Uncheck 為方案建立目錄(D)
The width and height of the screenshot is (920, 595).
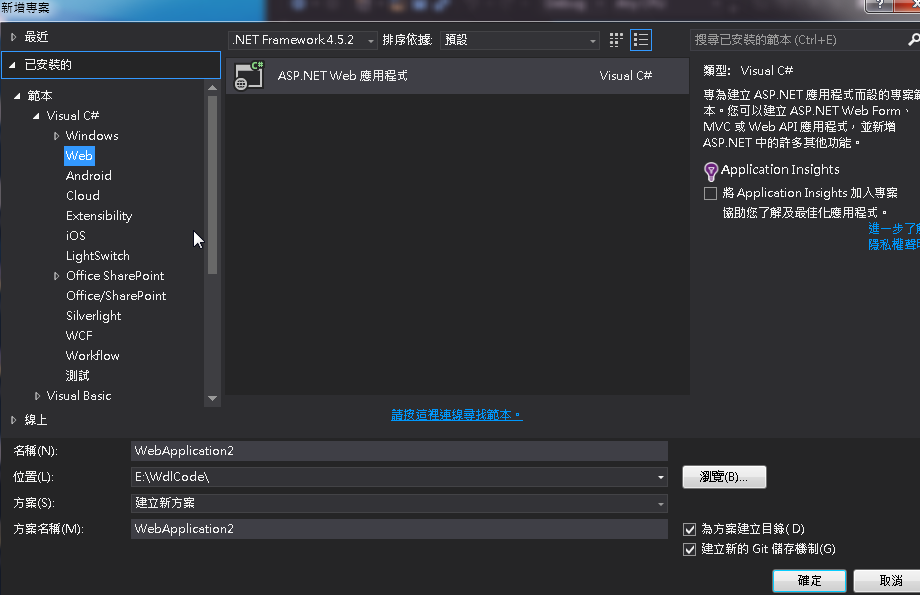pos(689,528)
